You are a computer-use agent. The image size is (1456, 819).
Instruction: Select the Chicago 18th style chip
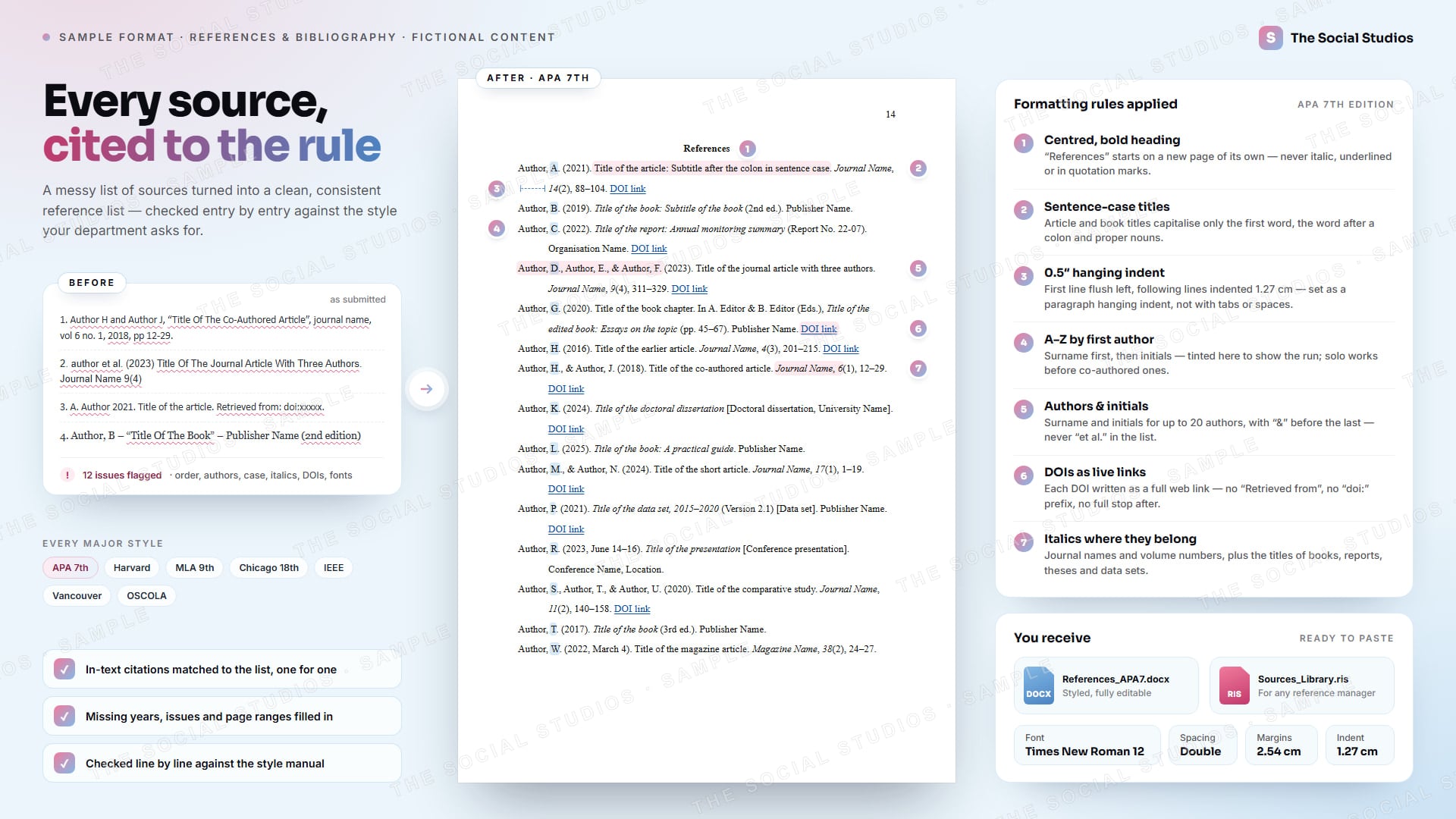(268, 568)
